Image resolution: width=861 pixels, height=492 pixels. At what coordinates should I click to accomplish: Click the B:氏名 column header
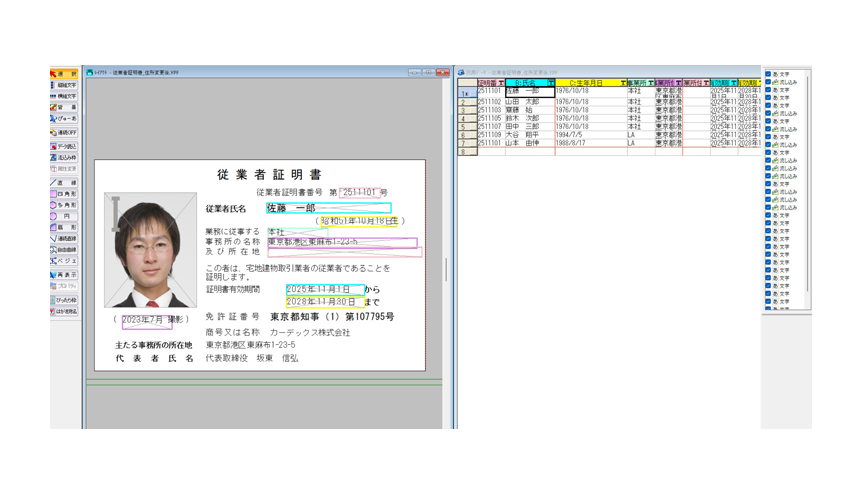[x=525, y=83]
